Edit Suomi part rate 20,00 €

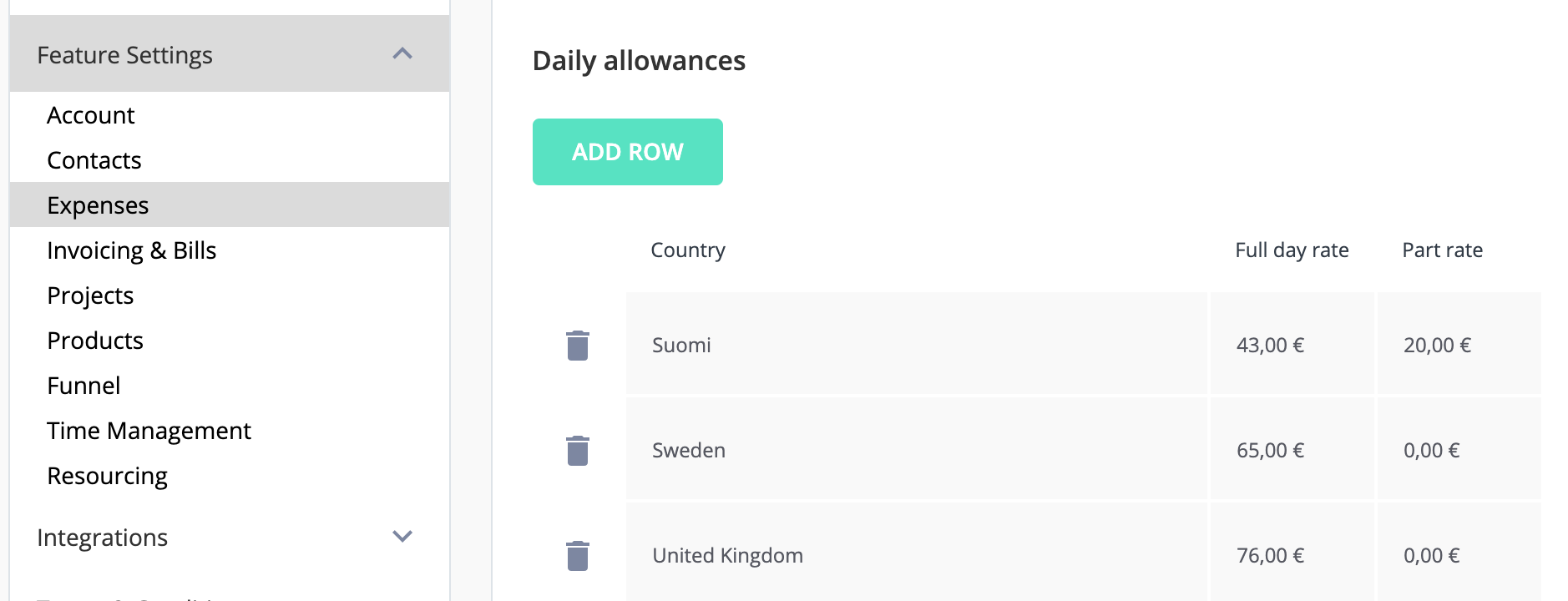[x=1459, y=344]
